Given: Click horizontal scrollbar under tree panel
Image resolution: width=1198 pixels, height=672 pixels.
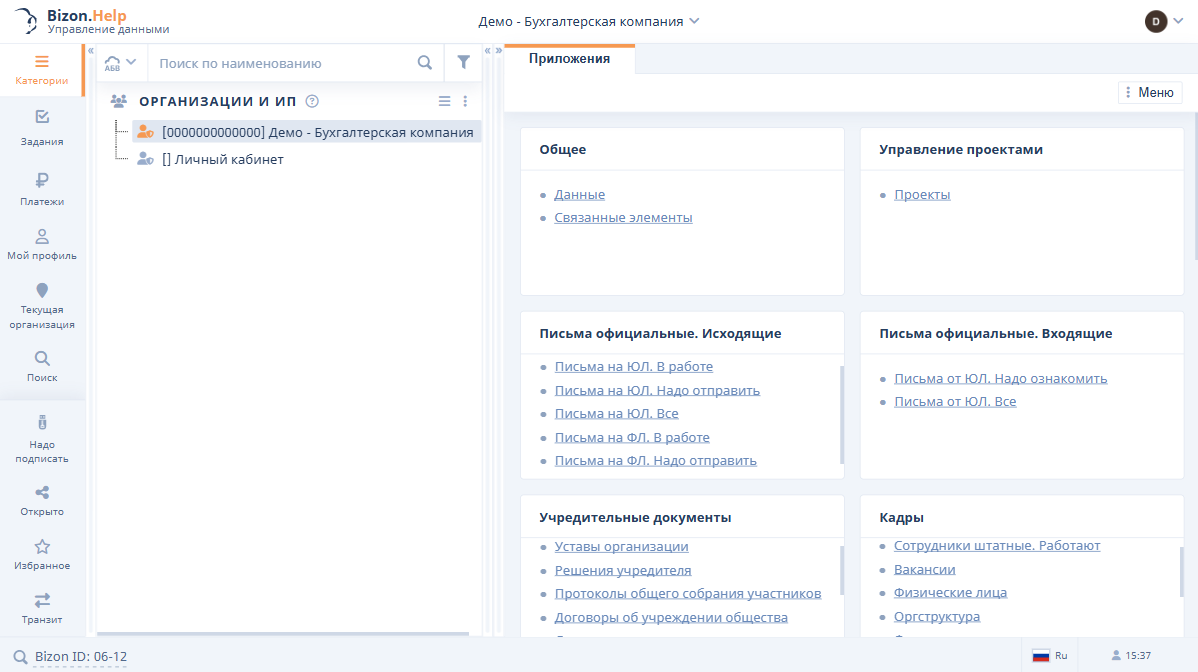Looking at the screenshot, I should (283, 634).
